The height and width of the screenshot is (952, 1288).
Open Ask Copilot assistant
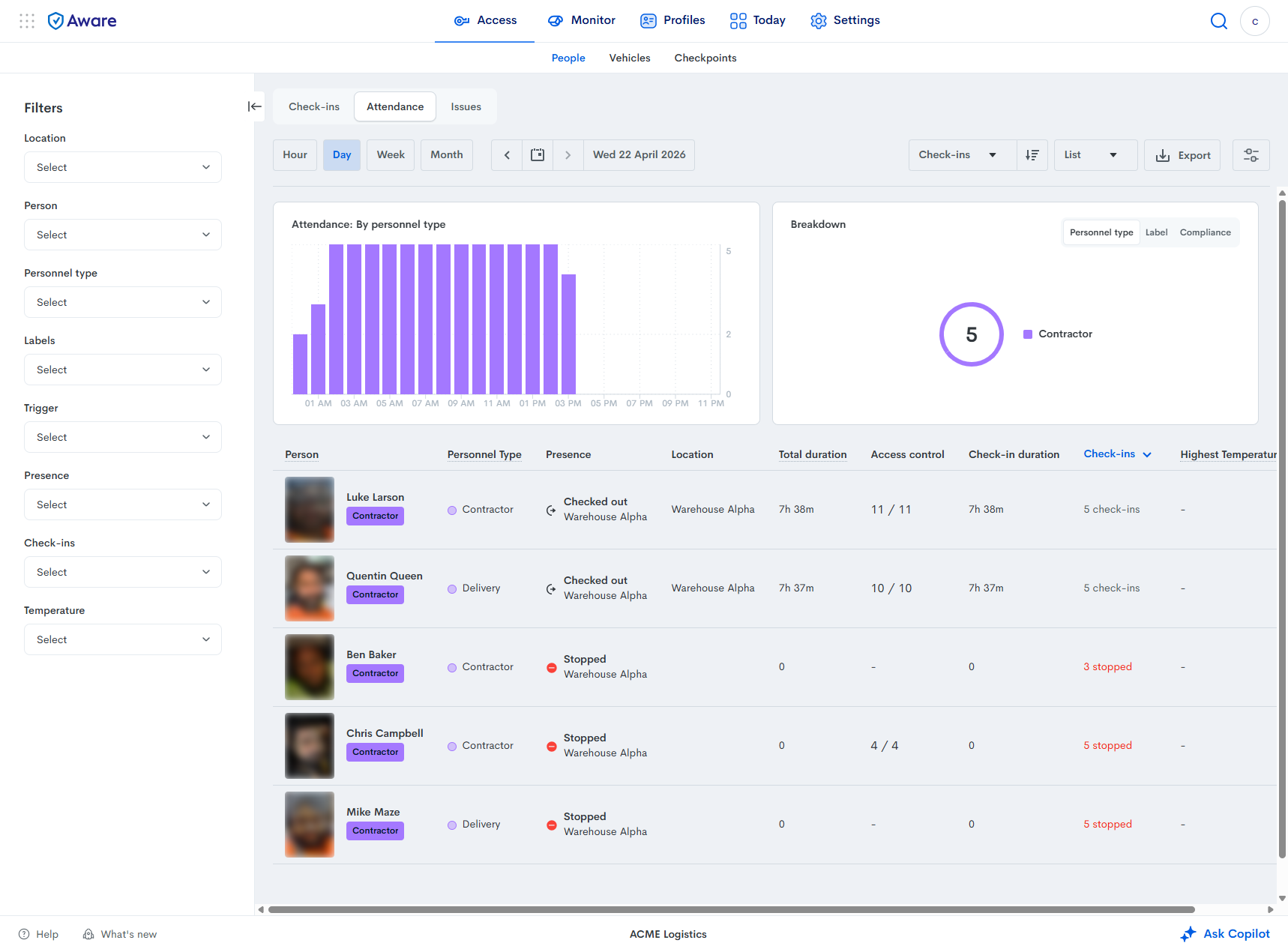[1225, 934]
